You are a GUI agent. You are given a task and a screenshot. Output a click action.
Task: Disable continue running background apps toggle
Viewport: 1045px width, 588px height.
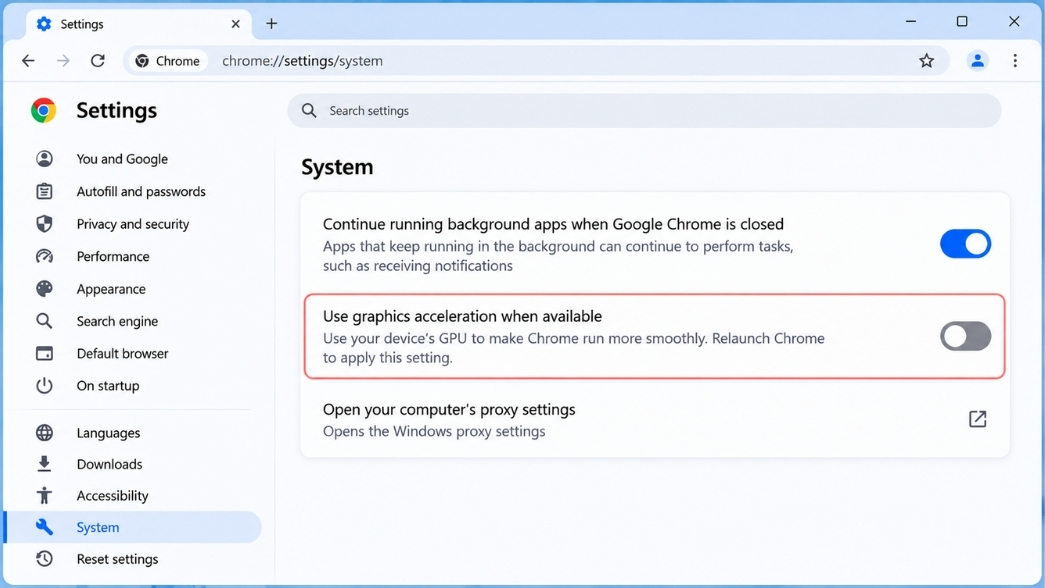coord(965,244)
